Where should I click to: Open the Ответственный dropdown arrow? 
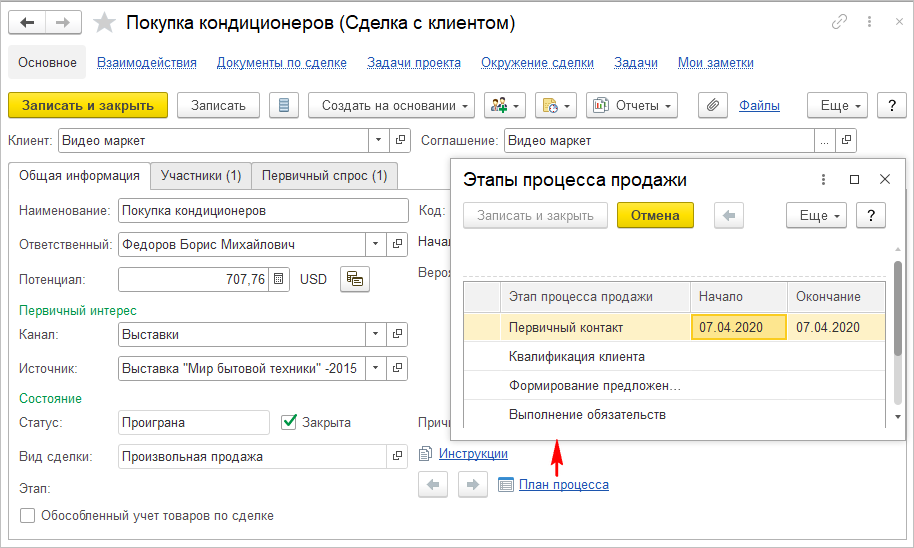(376, 244)
